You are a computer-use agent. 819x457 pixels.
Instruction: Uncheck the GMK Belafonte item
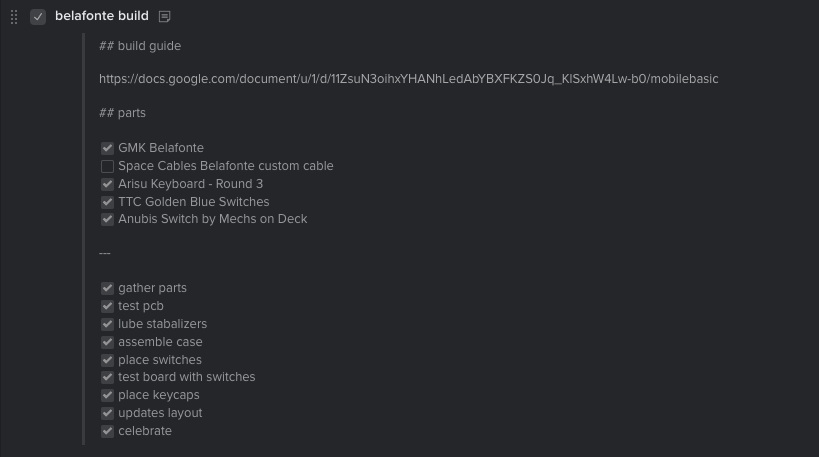(x=108, y=148)
